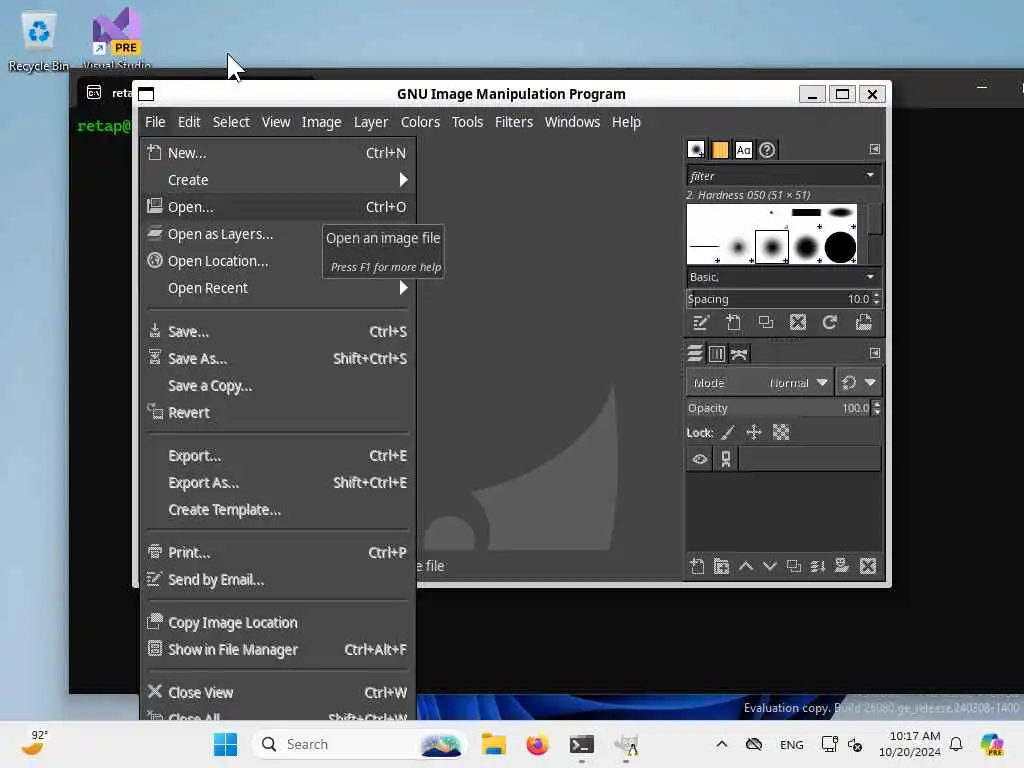Image resolution: width=1024 pixels, height=768 pixels.
Task: Click Copy Image Location menu item
Action: pyautogui.click(x=278, y=623)
